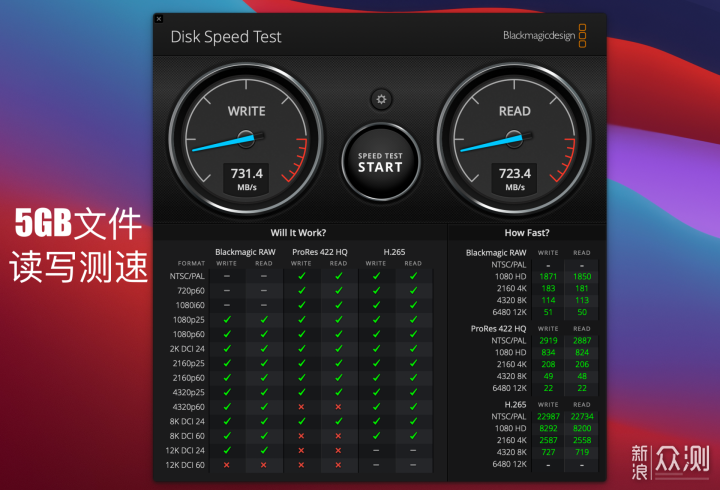This screenshot has height=490, width=720.
Task: Click Blackmagic RAW read checkmark for 12K DCI 24
Action: coord(264,451)
